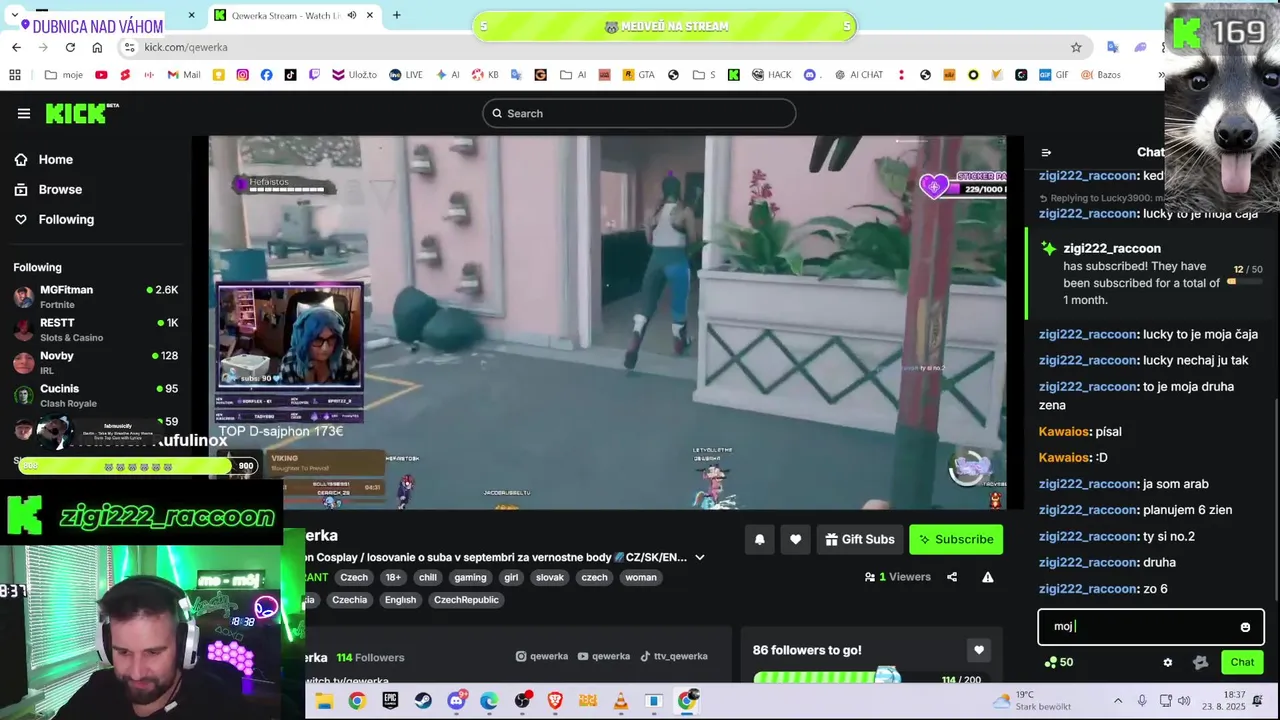The height and width of the screenshot is (720, 1280).
Task: Click the notification bell for Qewerka
Action: point(759,539)
